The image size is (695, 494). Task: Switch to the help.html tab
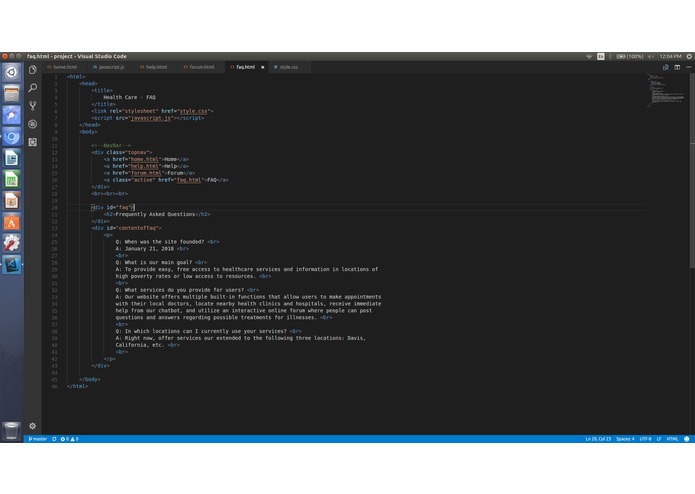click(x=154, y=67)
